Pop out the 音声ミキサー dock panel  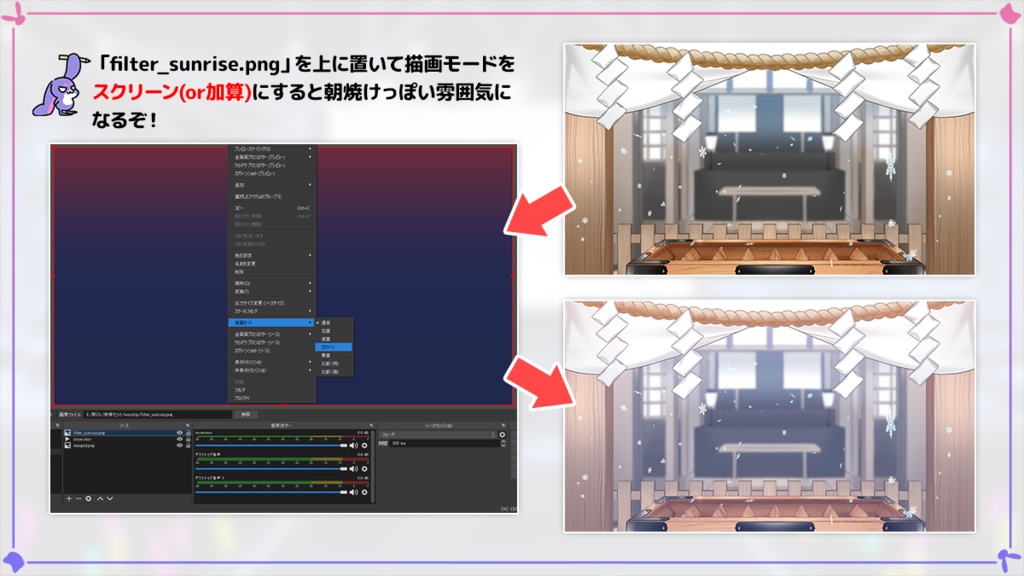point(371,425)
